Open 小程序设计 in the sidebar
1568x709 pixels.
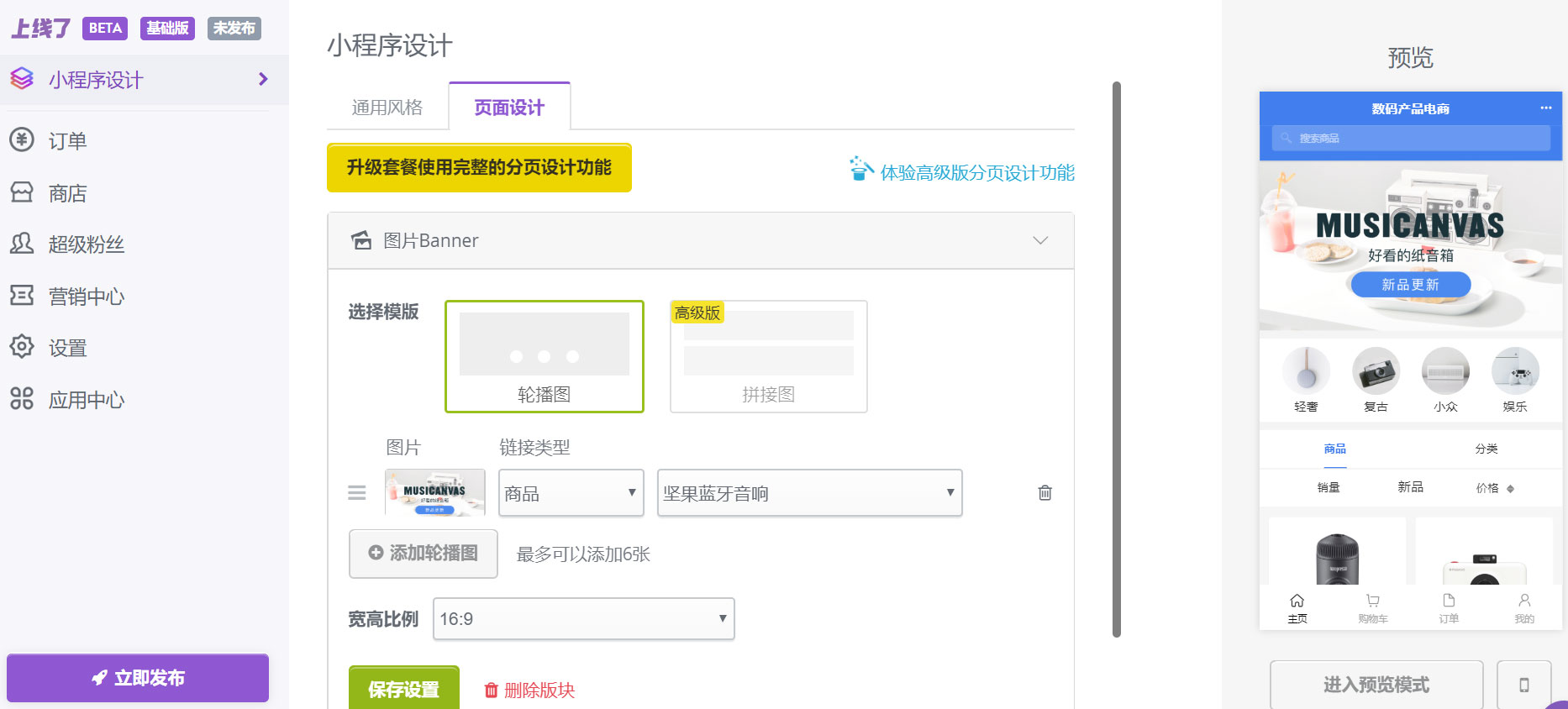point(145,80)
